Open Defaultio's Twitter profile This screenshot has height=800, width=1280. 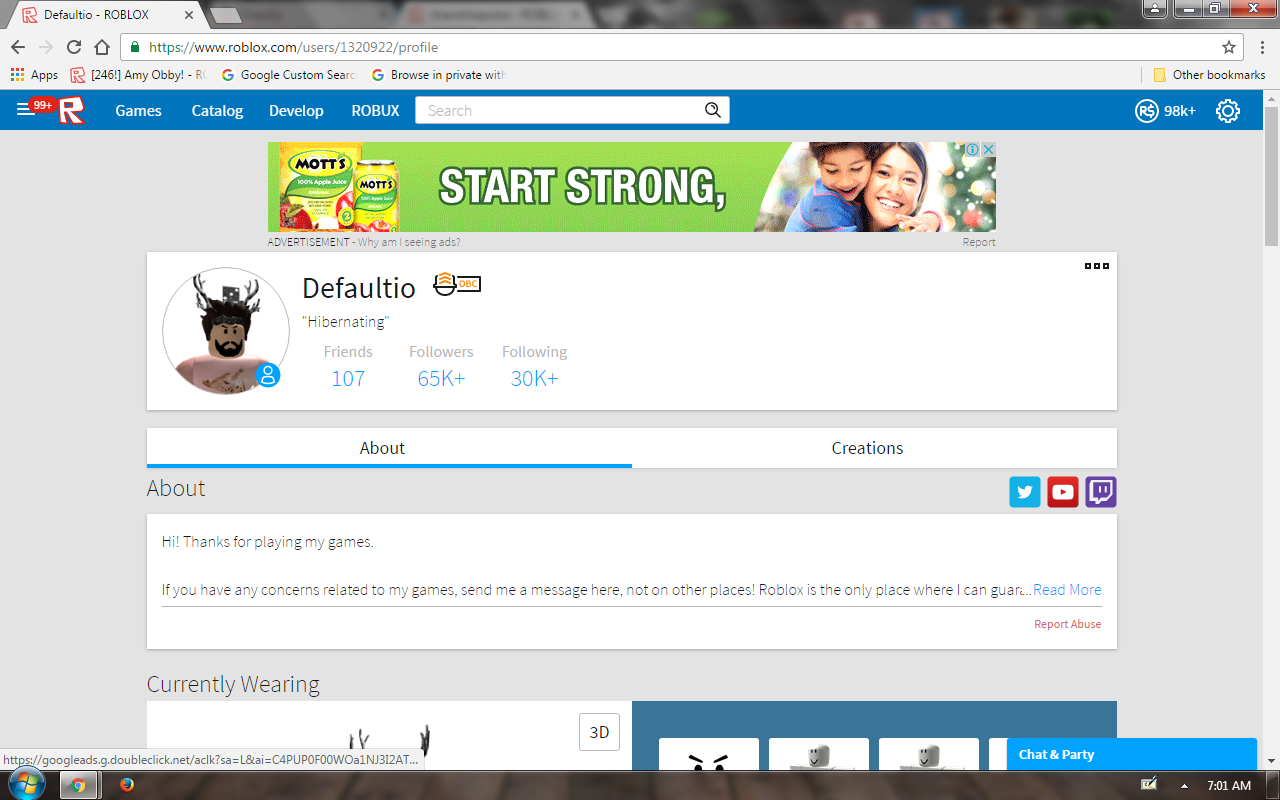click(1025, 492)
